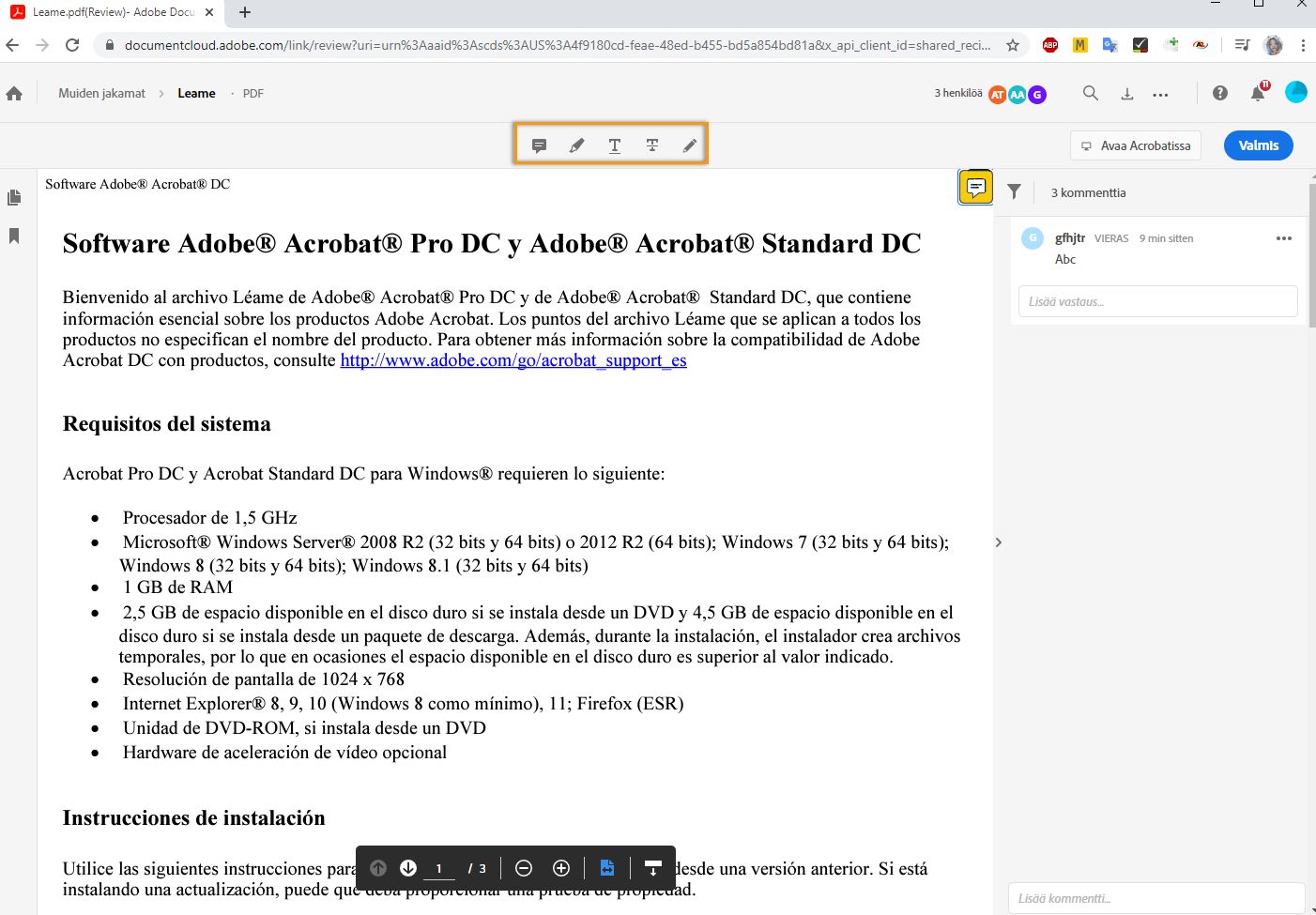
Task: Open the green plus extension
Action: (1171, 44)
